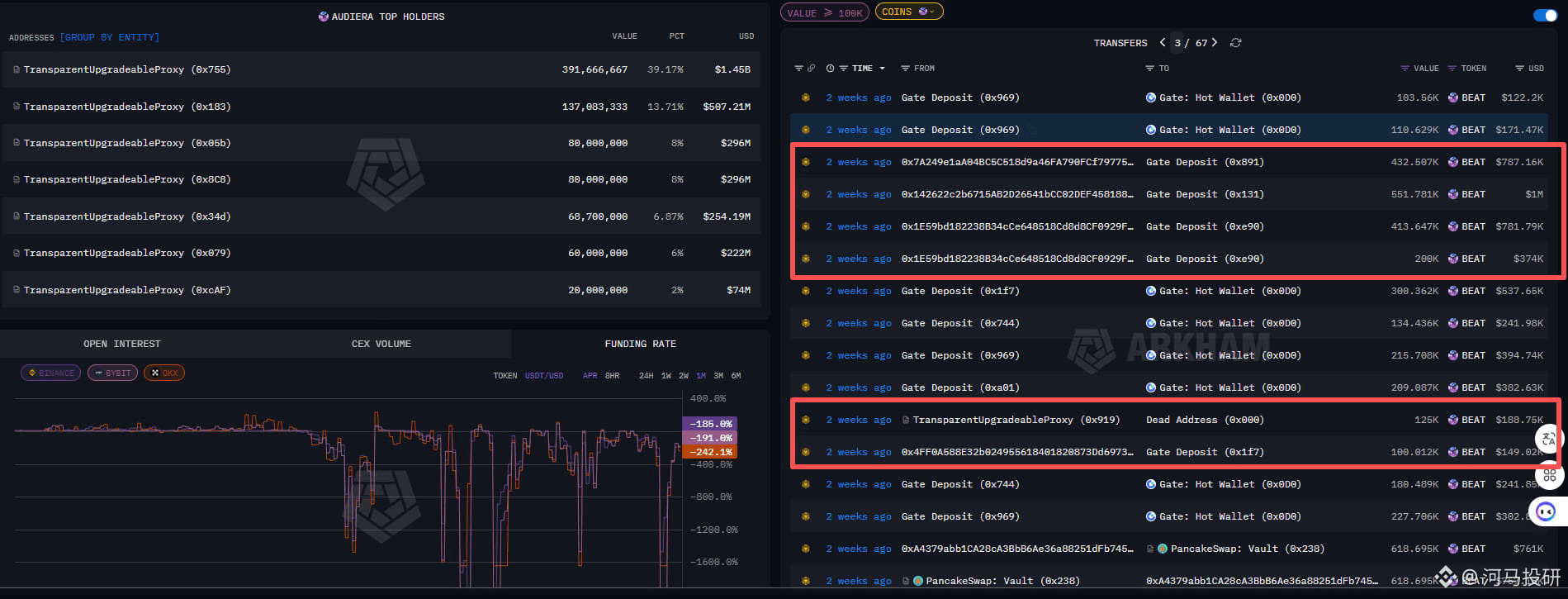Viewport: 1568px width, 599px height.
Task: Open sender 0xA4379abb1CA28cA3BbB6Ae36 in $761K row
Action: coord(1017,549)
